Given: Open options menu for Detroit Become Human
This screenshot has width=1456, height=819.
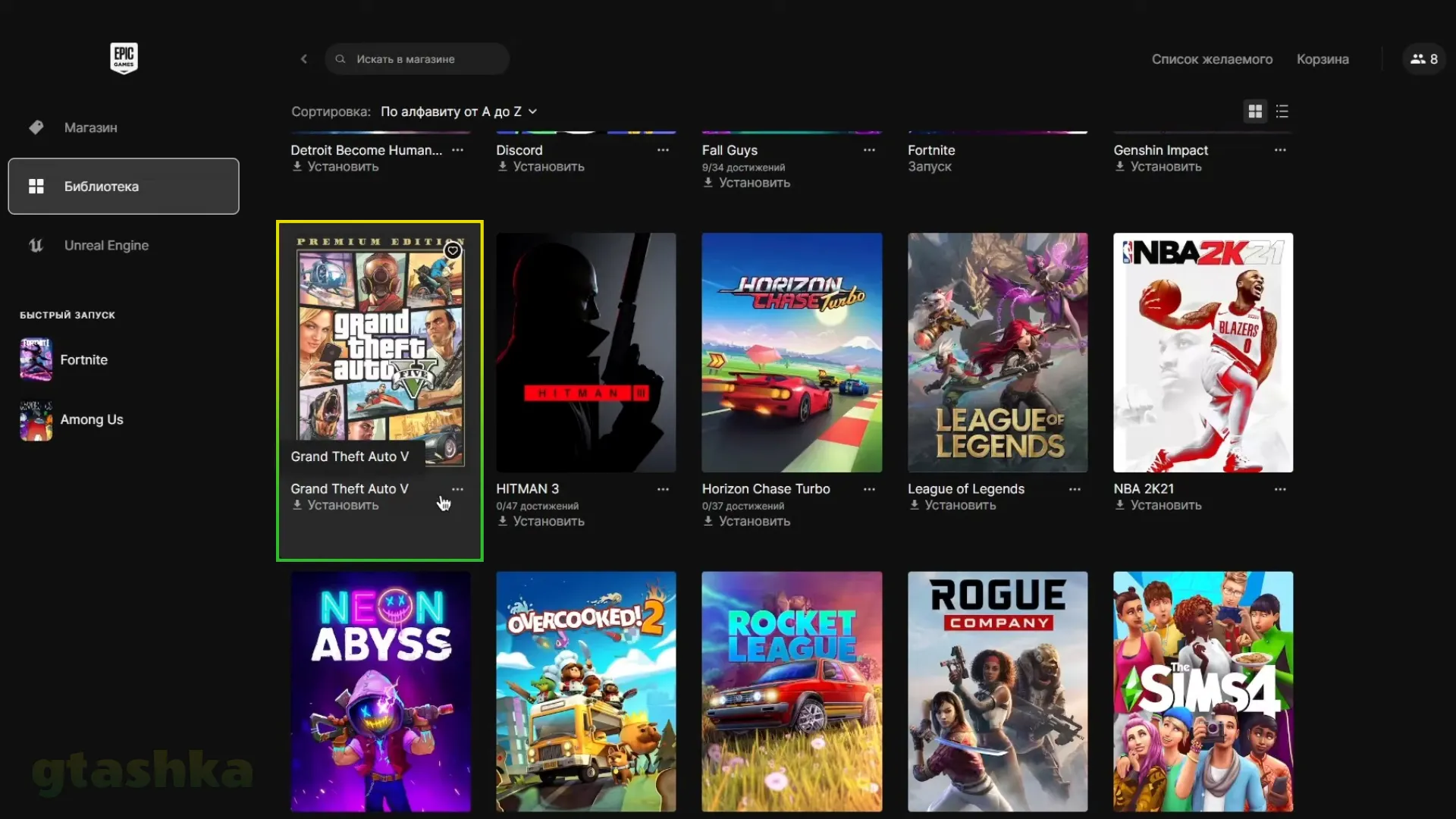Looking at the screenshot, I should [457, 150].
